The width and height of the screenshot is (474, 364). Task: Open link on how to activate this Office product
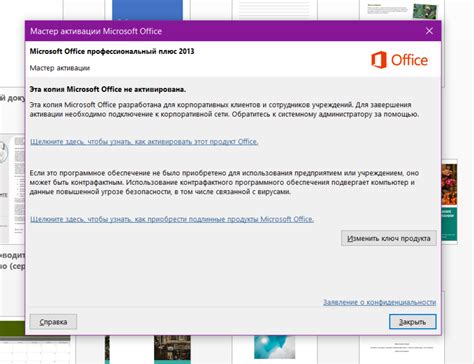144,142
